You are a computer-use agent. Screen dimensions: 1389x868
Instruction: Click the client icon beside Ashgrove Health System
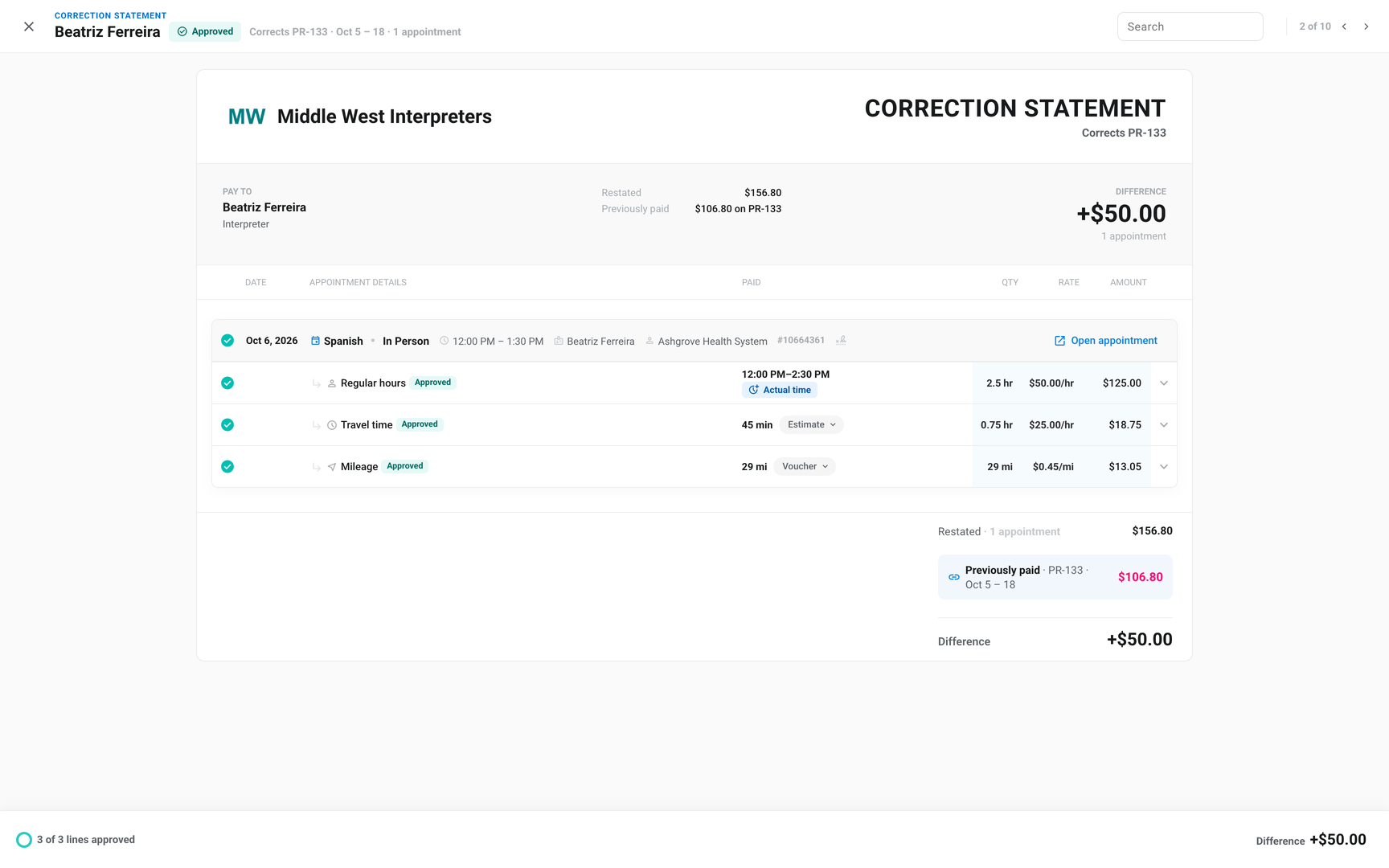(649, 341)
